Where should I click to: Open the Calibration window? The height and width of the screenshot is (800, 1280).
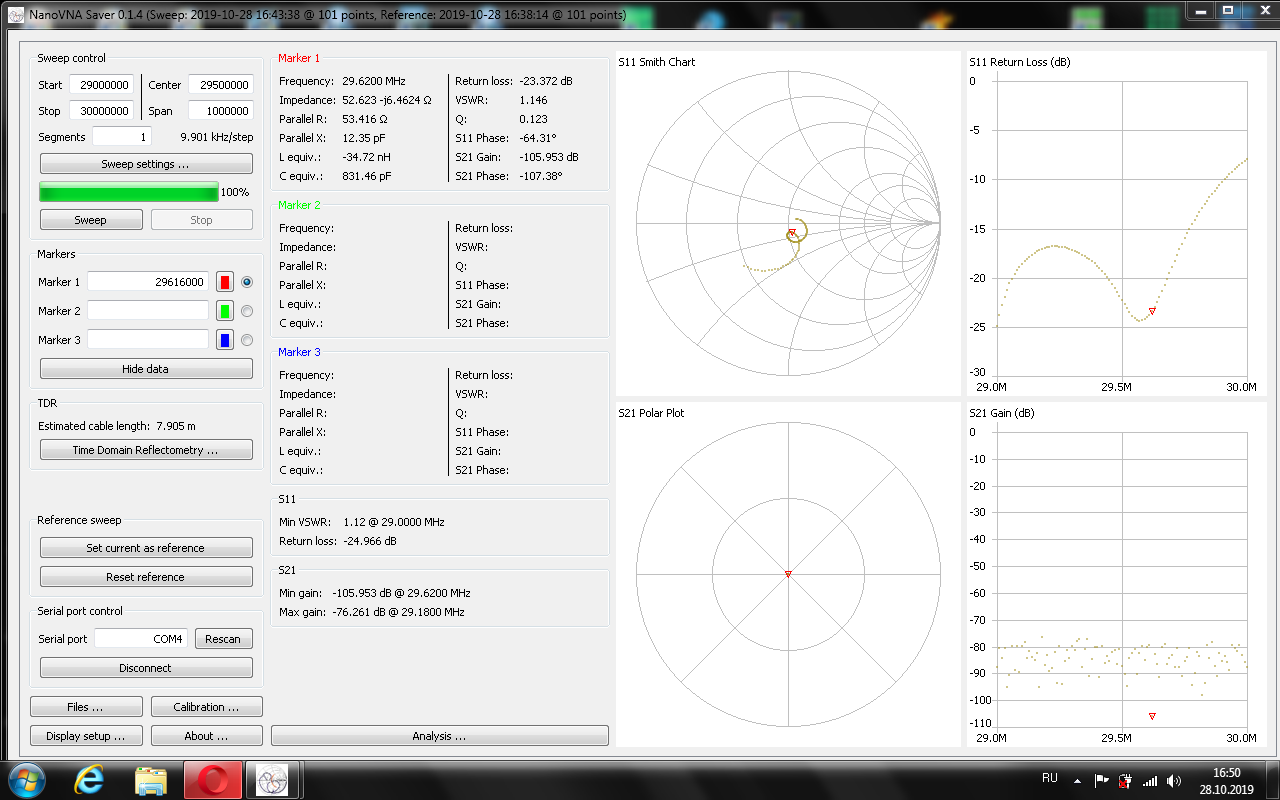click(x=206, y=707)
